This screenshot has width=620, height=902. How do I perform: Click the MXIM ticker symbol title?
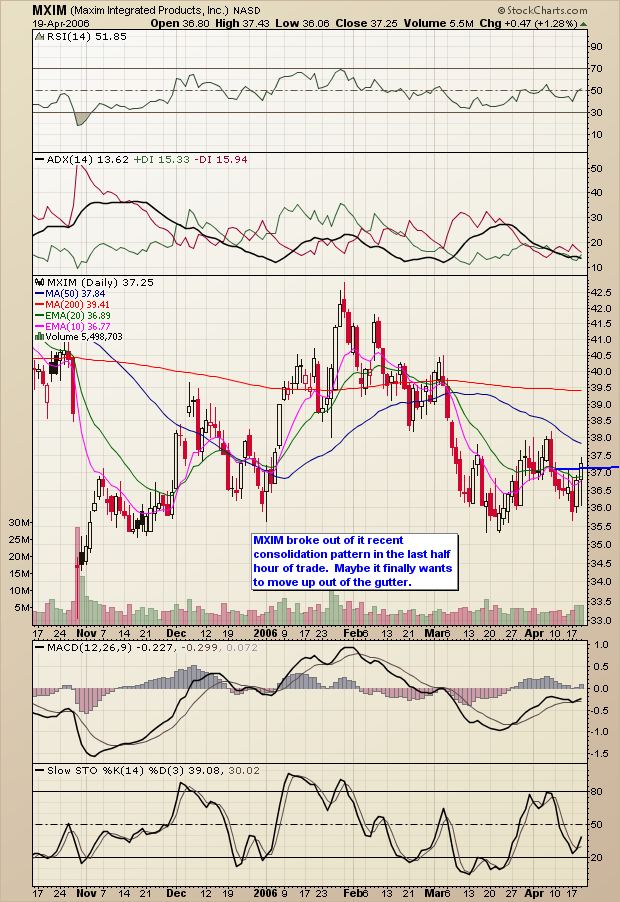pyautogui.click(x=49, y=10)
